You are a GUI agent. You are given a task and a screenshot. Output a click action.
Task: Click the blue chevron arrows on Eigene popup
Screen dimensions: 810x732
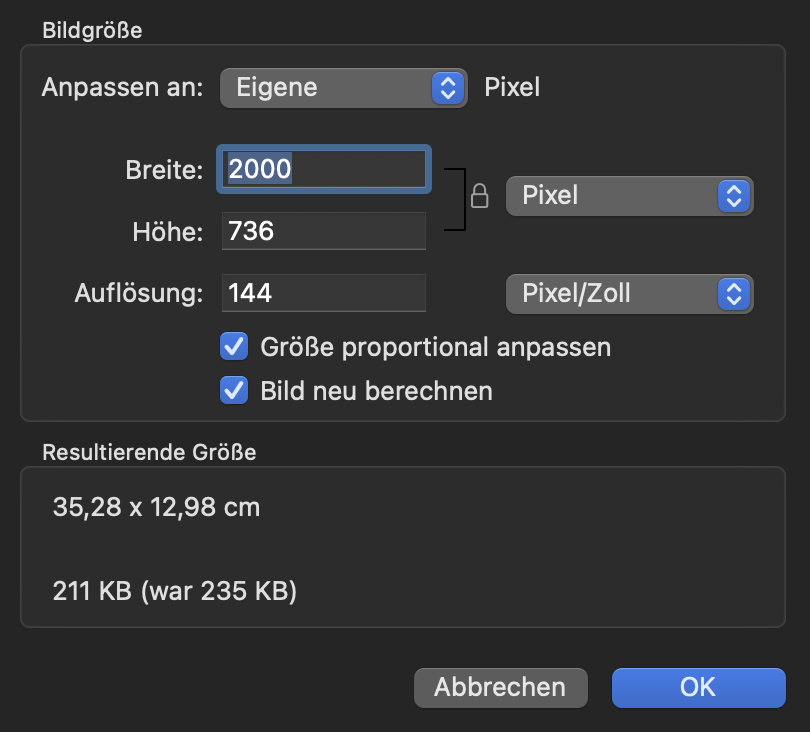(x=447, y=87)
